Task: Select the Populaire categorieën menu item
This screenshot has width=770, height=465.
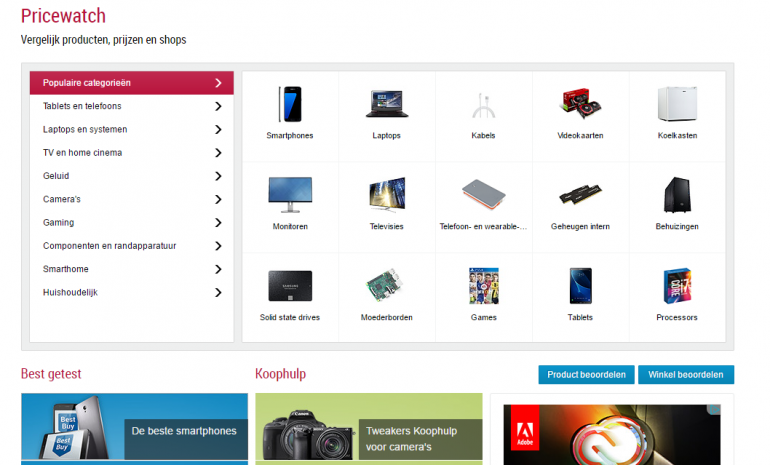Action: tap(132, 83)
